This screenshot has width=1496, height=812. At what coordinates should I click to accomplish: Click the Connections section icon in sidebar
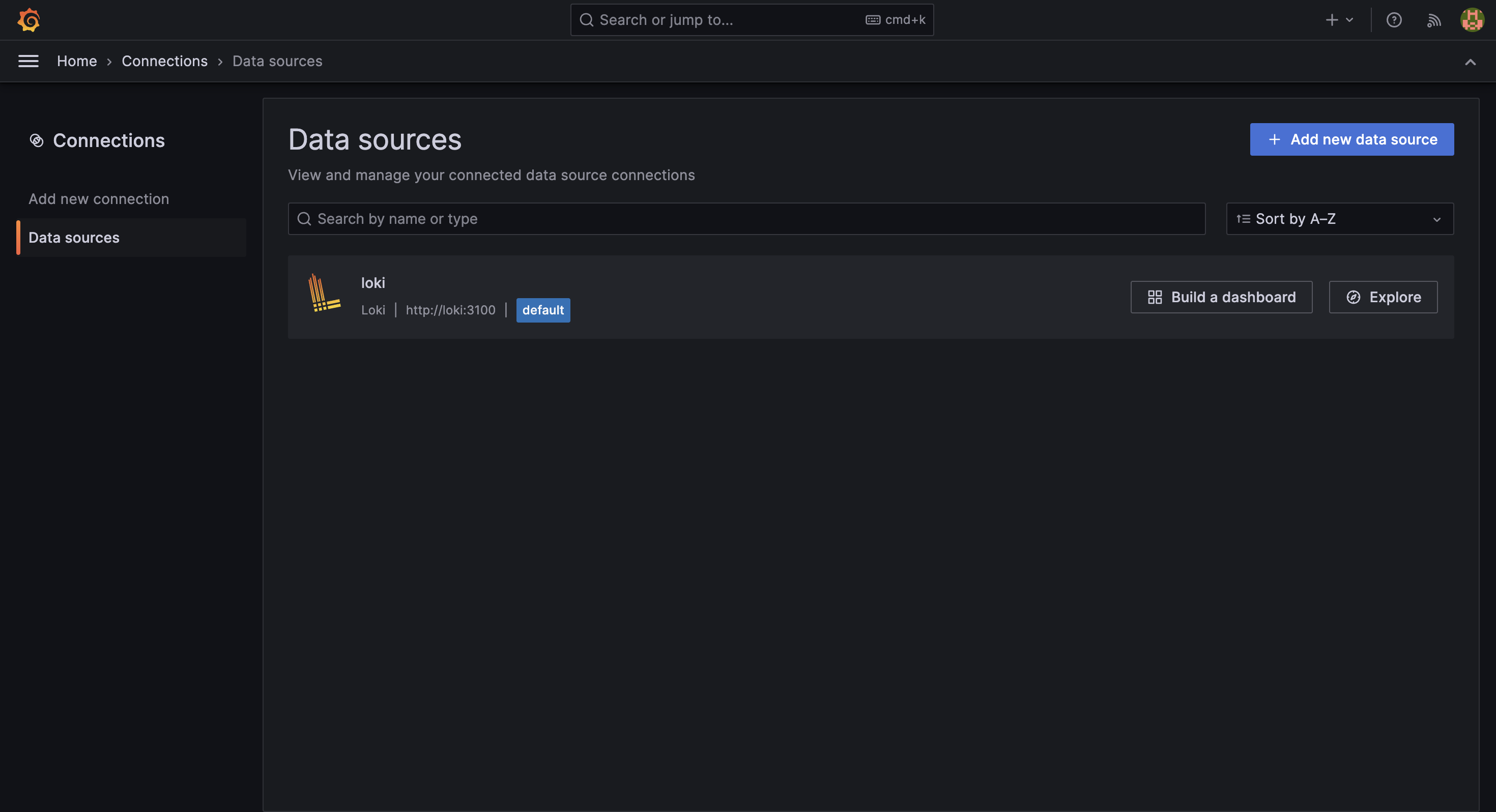(37, 140)
